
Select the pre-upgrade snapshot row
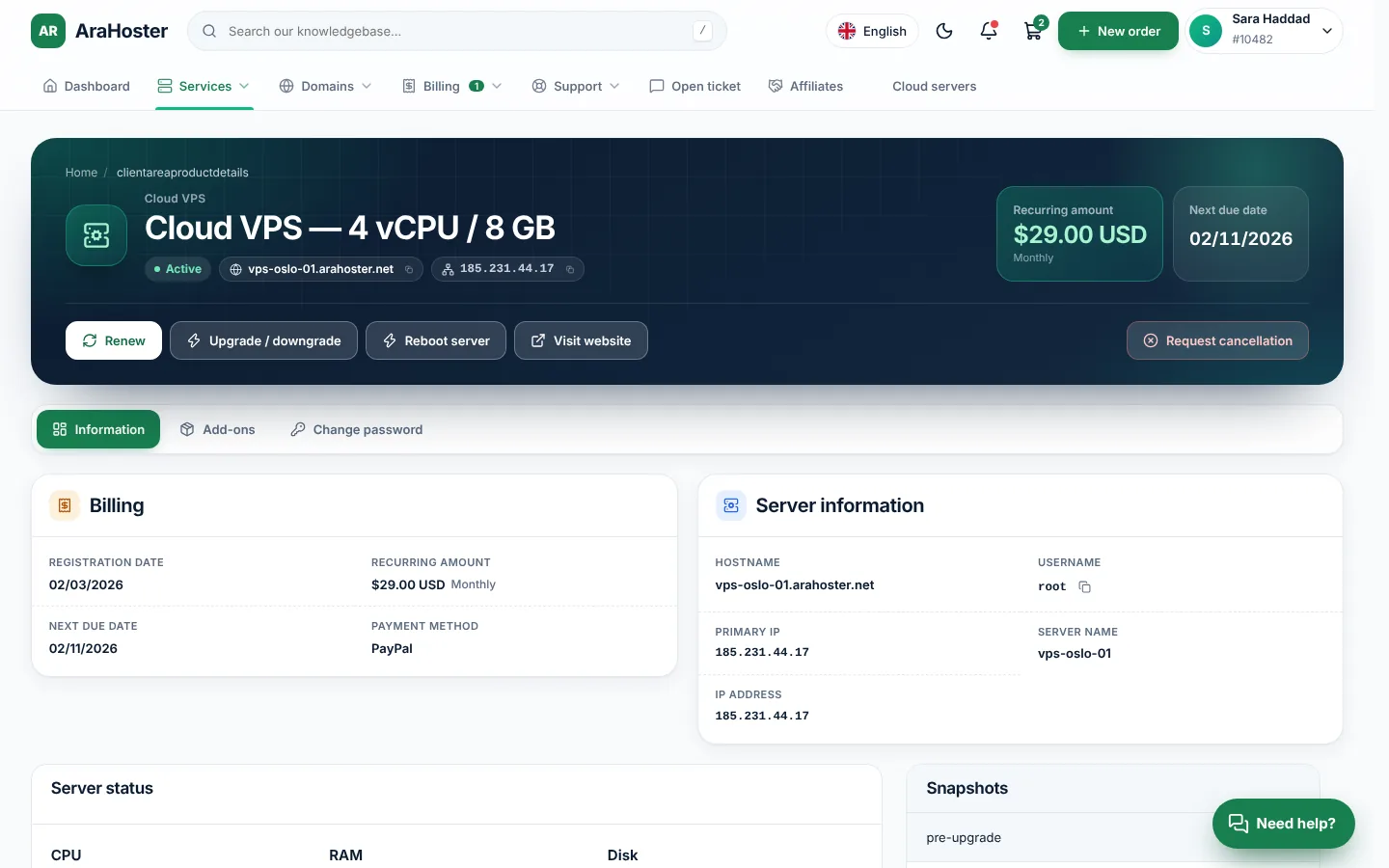1113,837
